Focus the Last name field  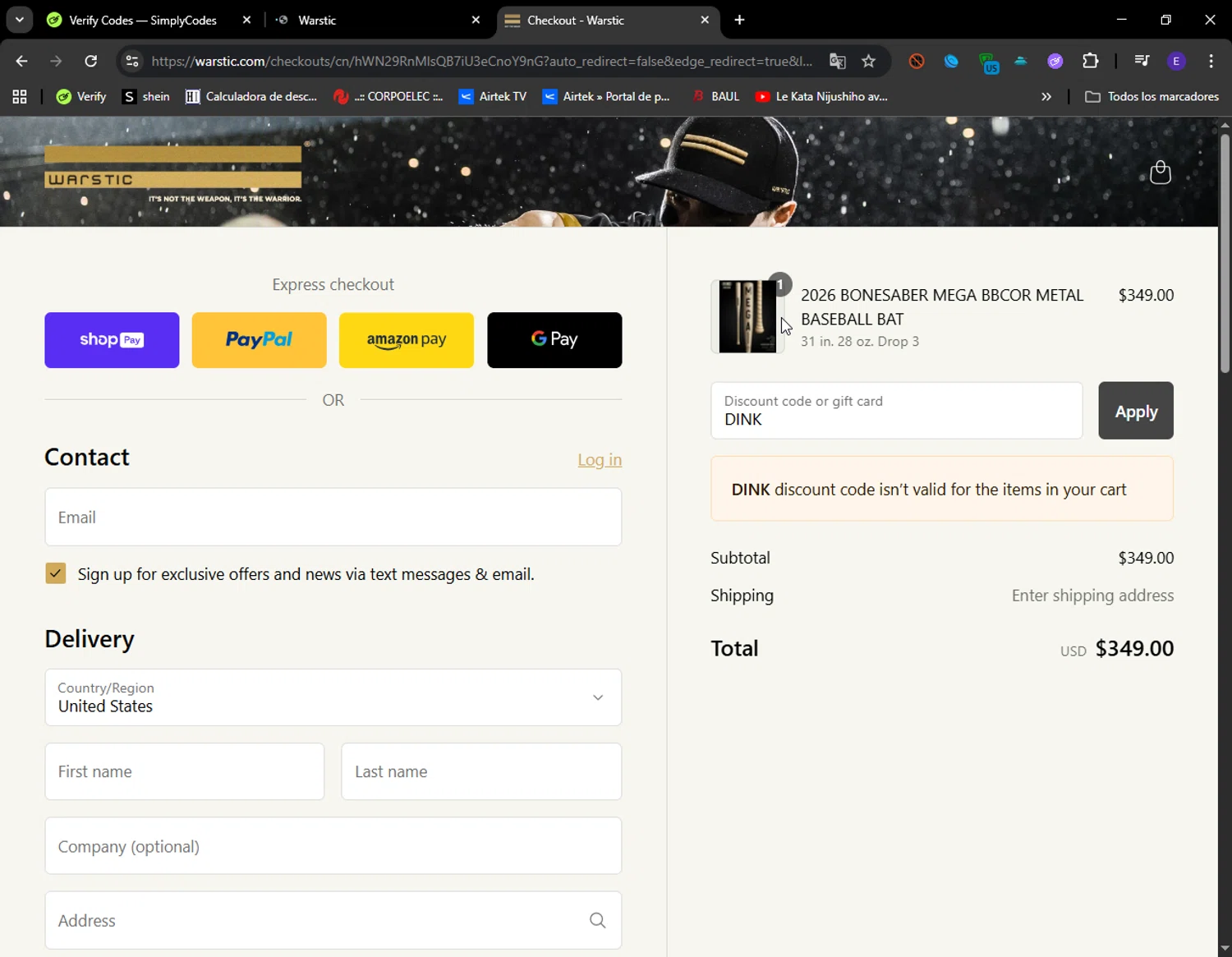[481, 771]
